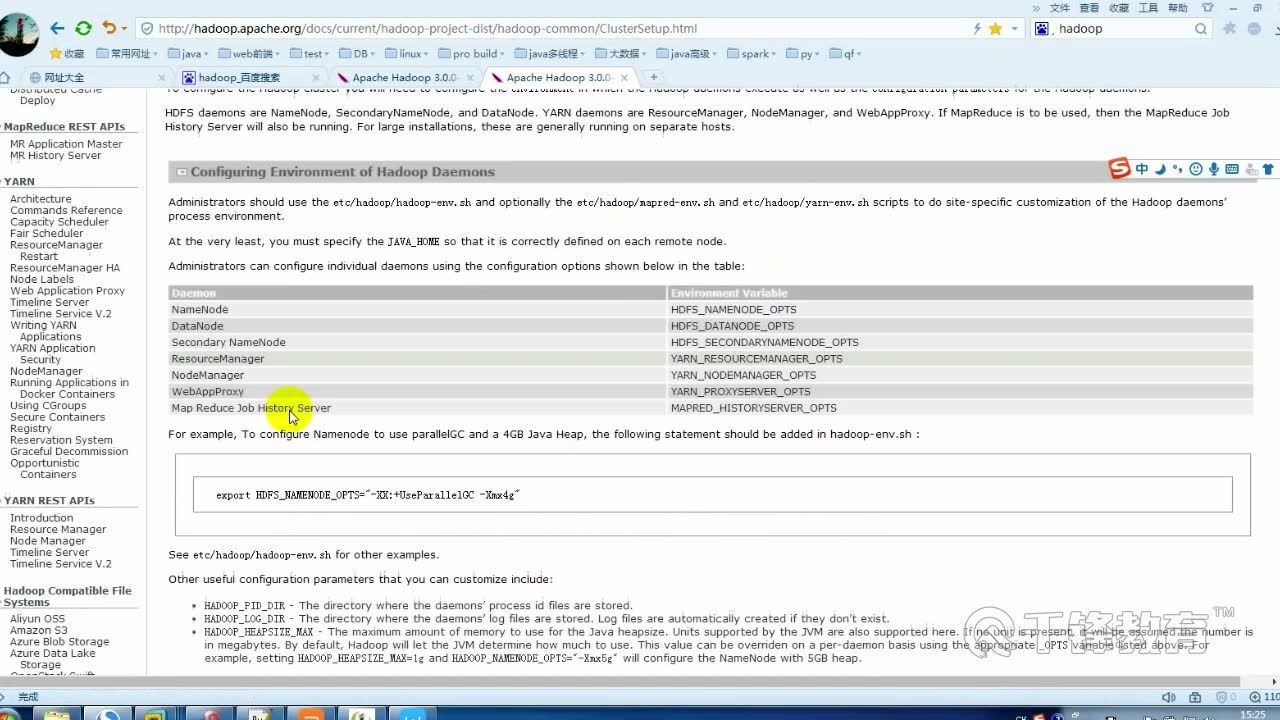This screenshot has height=720, width=1280.
Task: Click the magnifier search icon in the search box
Action: point(1201,29)
